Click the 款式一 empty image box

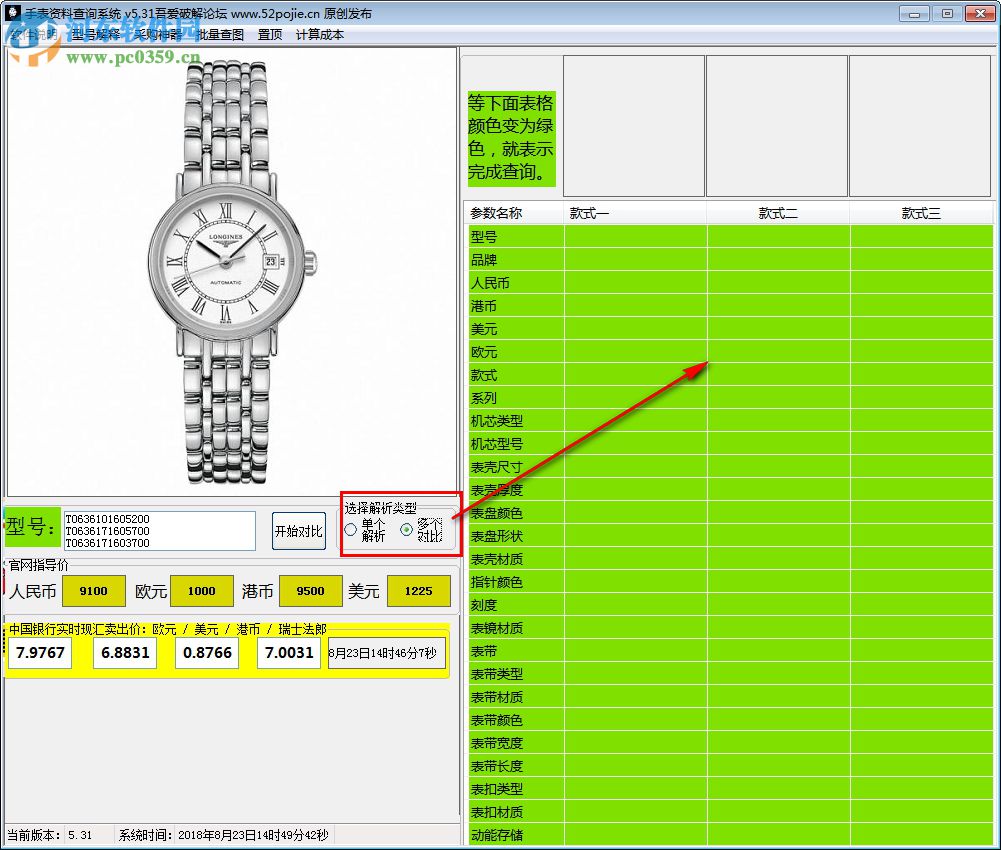633,126
